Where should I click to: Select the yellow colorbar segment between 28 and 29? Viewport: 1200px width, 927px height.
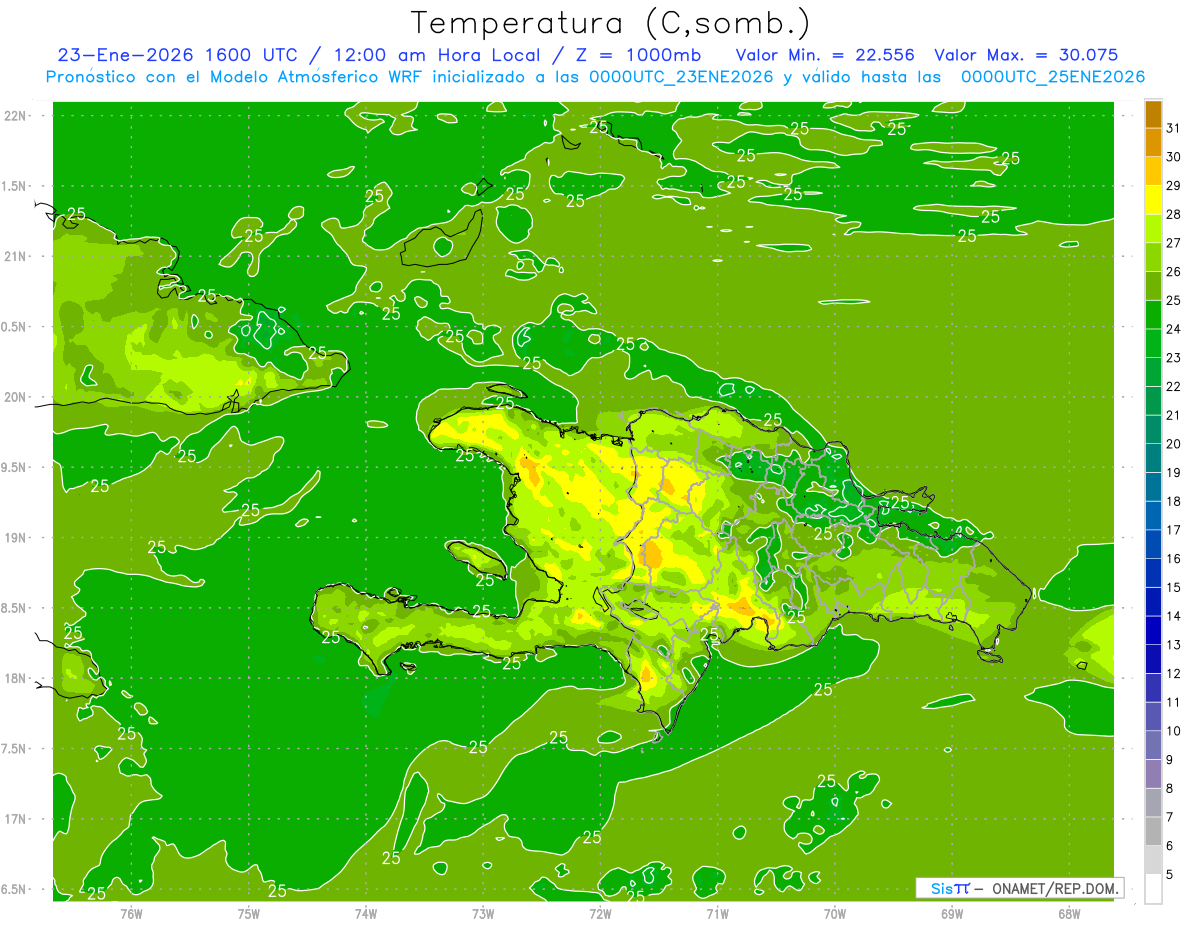pos(1153,200)
